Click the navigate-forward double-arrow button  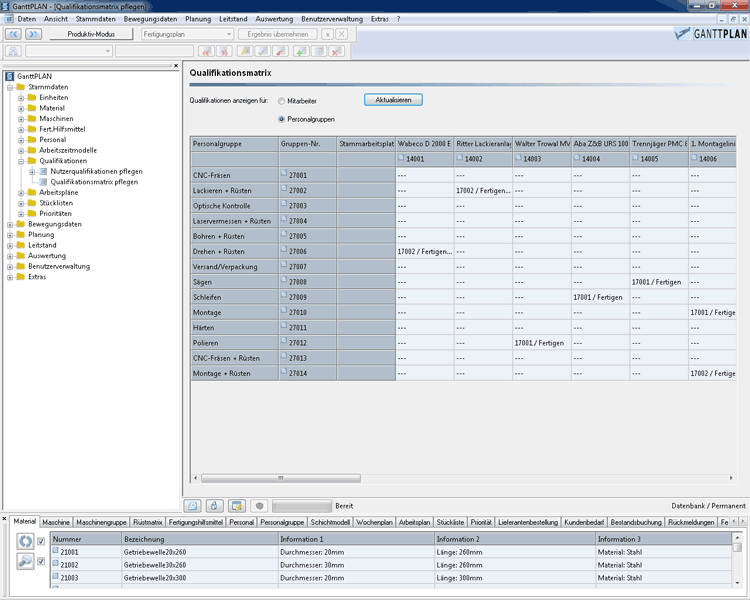pos(33,34)
